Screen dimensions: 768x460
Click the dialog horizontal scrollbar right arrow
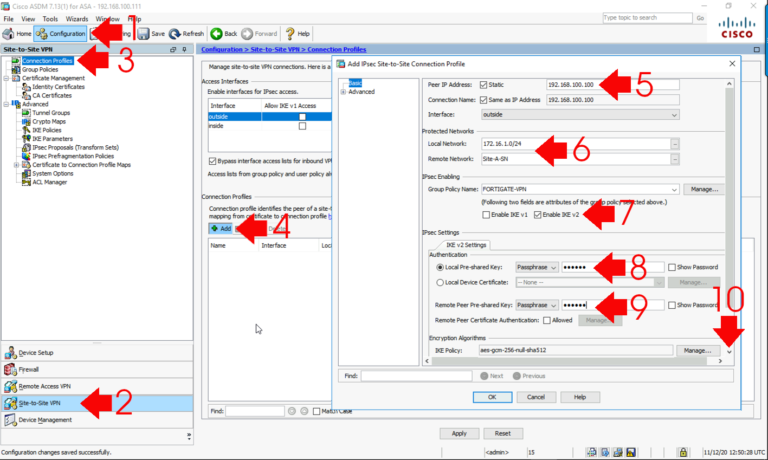coord(720,361)
